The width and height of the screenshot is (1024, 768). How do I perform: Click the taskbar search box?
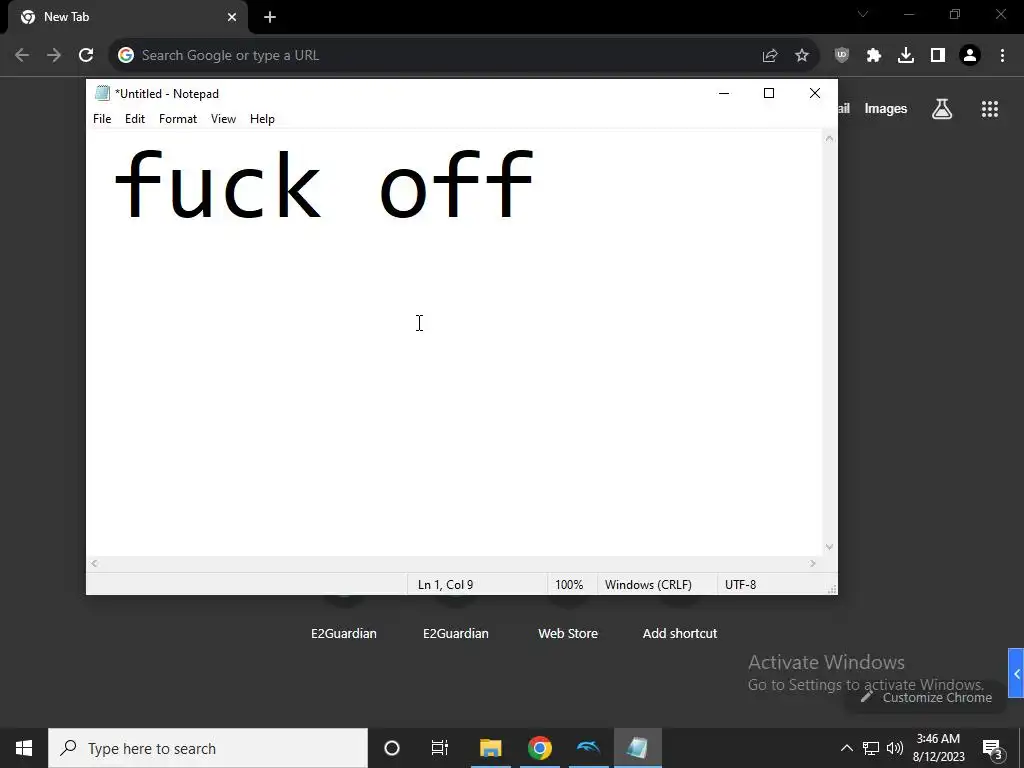208,748
